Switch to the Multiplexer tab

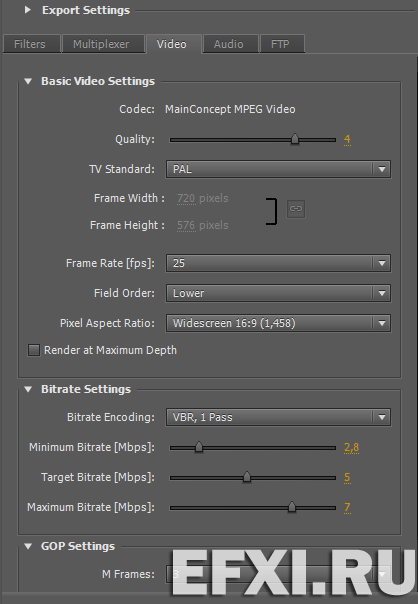102,44
